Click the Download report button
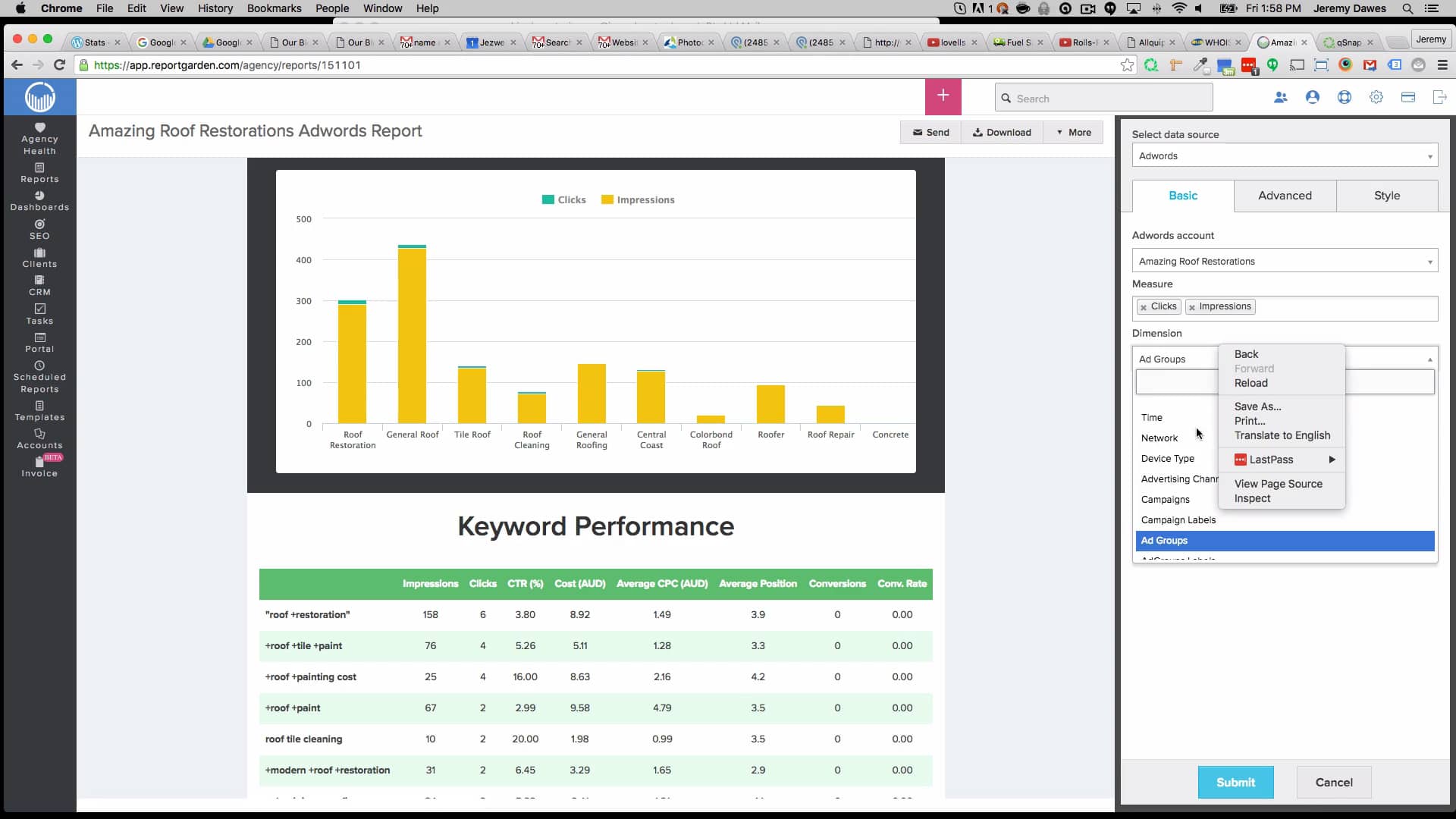This screenshot has height=819, width=1456. [x=1002, y=132]
